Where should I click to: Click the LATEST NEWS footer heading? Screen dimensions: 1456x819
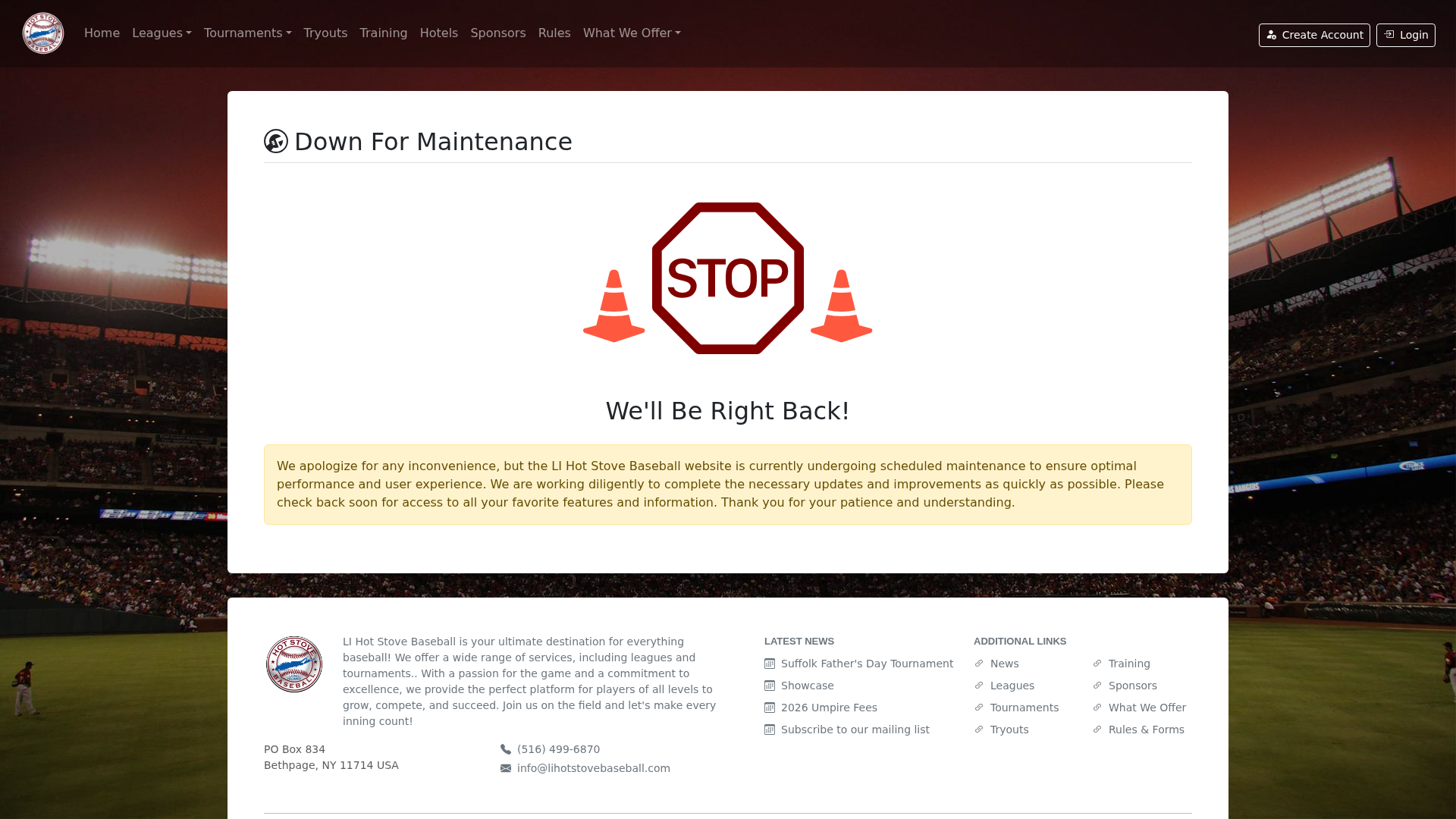(799, 642)
